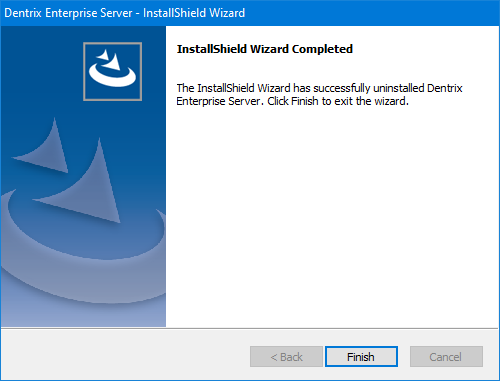Click the successfully uninstalled message text
The height and width of the screenshot is (381, 500).
[x=319, y=95]
